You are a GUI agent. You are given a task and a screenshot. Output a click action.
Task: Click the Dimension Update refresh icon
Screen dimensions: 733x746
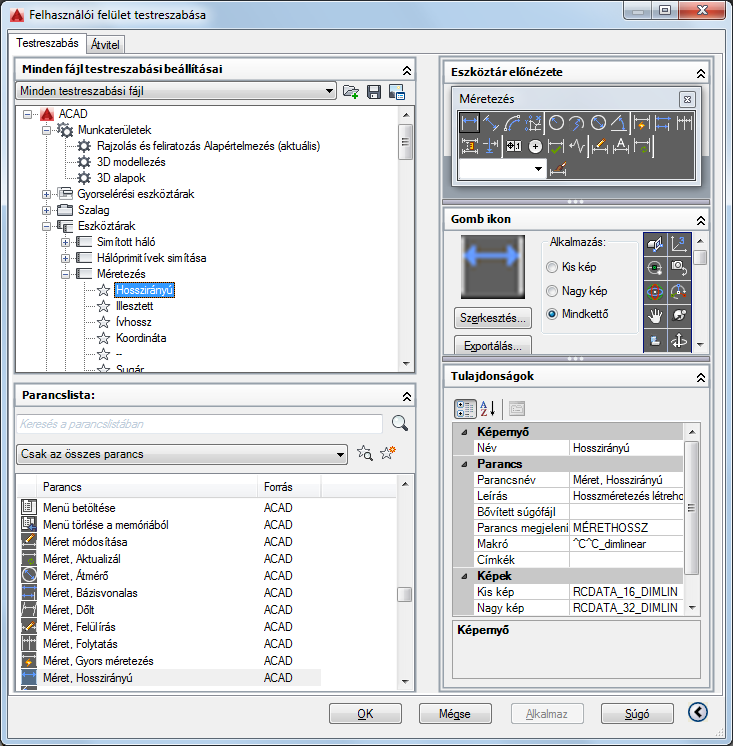click(642, 146)
